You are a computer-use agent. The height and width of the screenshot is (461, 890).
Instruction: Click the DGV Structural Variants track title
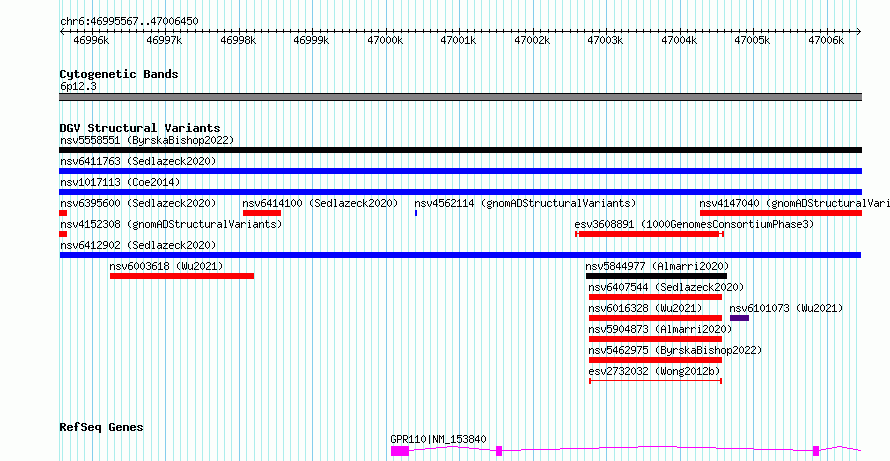click(x=140, y=128)
